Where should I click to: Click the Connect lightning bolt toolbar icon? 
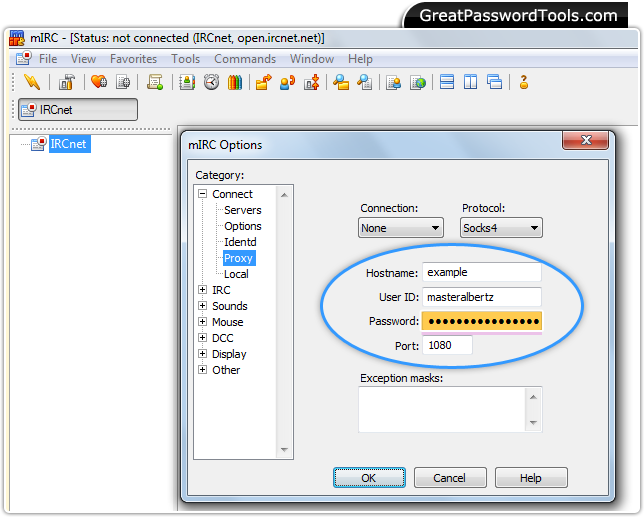(x=32, y=82)
